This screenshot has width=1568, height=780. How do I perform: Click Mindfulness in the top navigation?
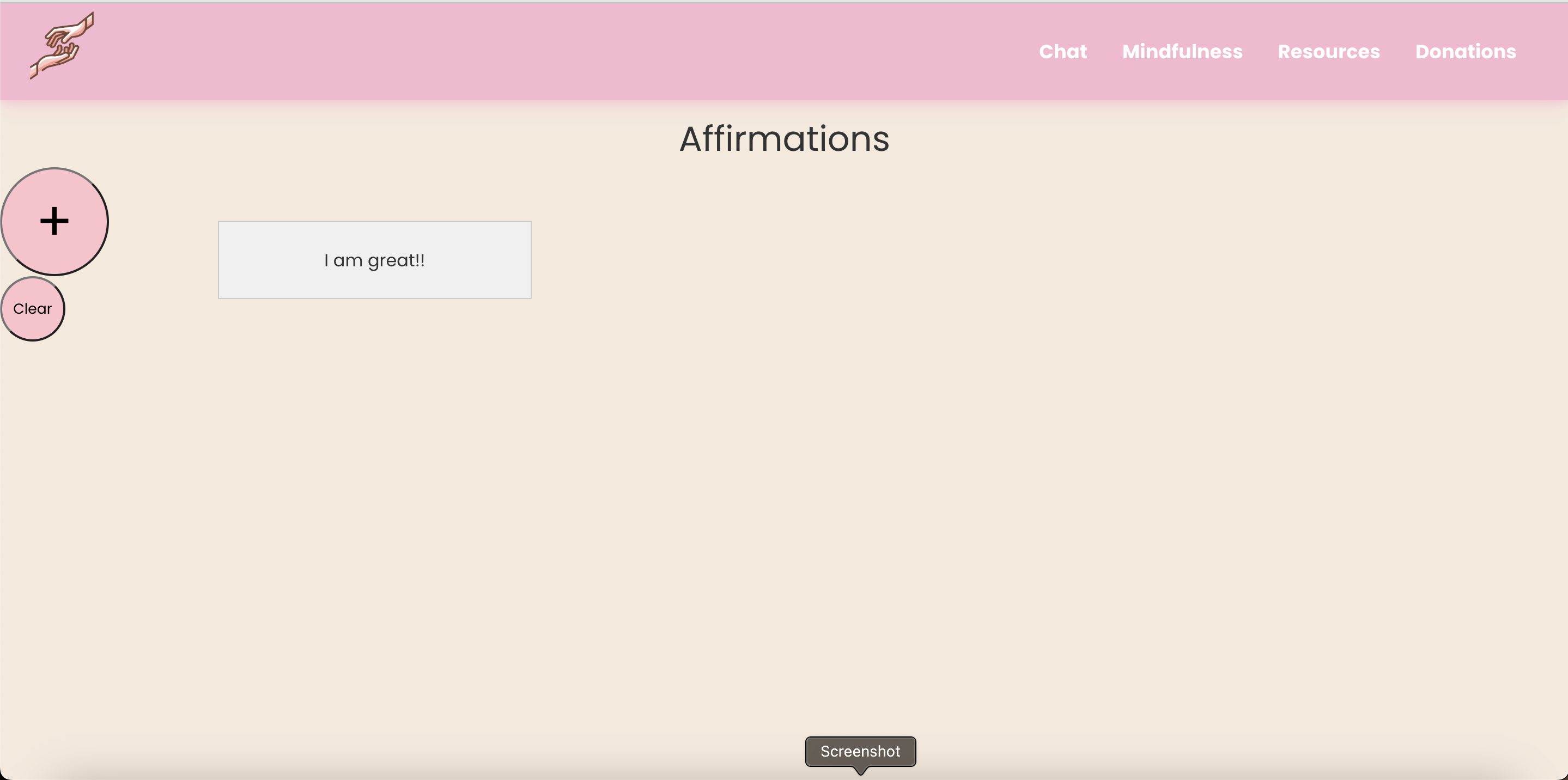[x=1182, y=52]
